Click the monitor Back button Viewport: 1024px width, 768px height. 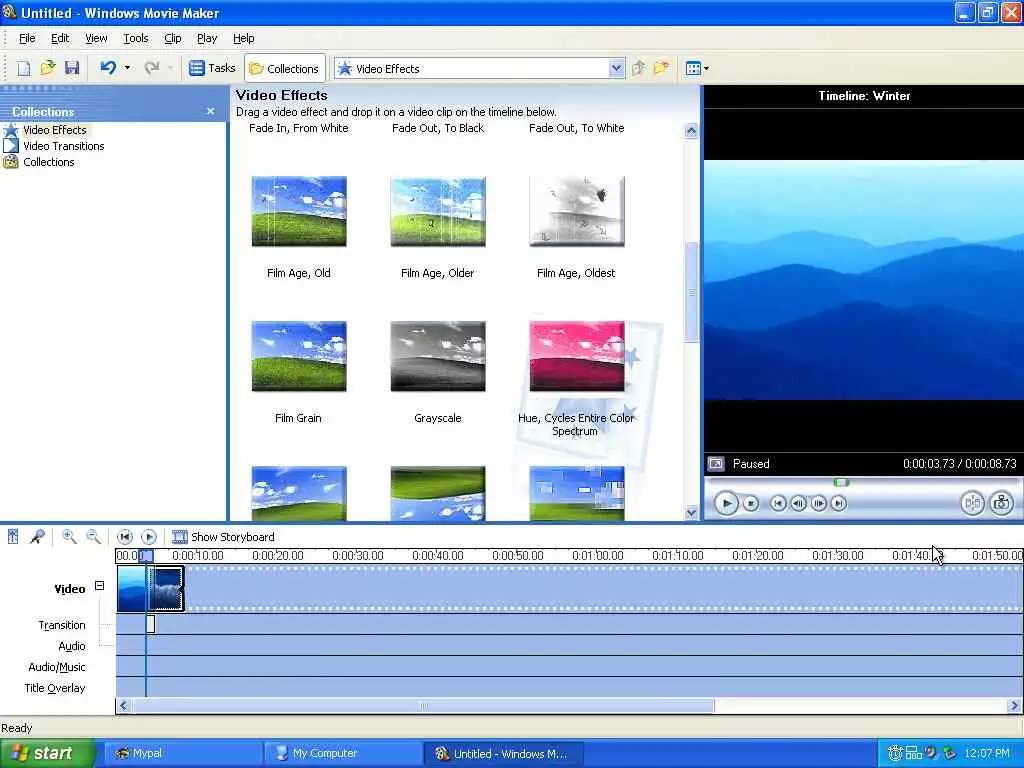coord(777,504)
